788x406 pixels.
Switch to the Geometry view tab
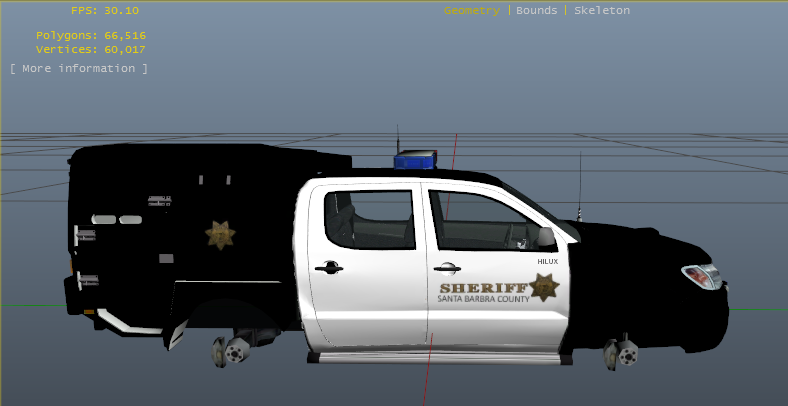471,10
